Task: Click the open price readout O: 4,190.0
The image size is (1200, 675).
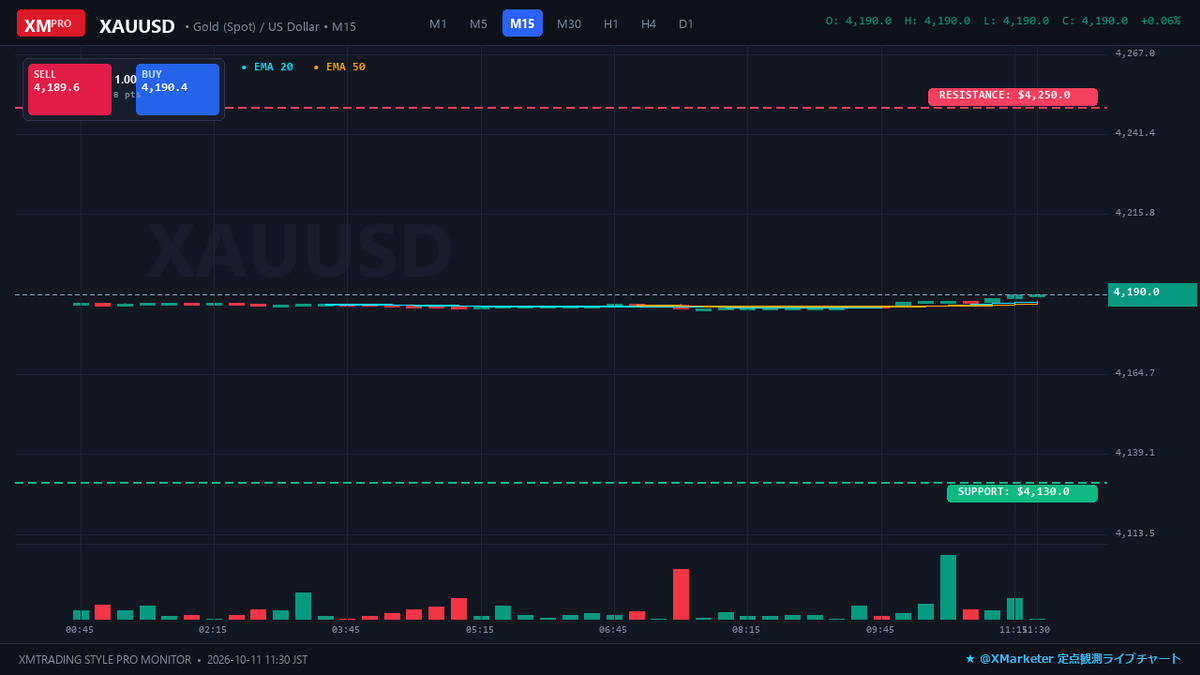Action: tap(858, 21)
